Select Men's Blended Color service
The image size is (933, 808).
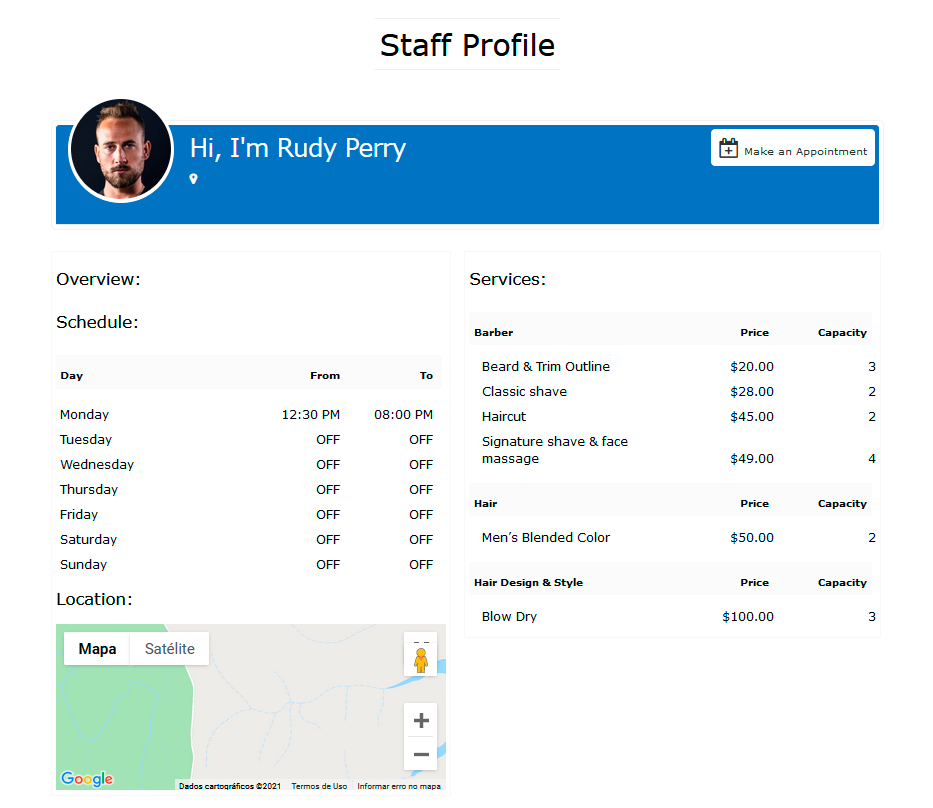pos(545,538)
